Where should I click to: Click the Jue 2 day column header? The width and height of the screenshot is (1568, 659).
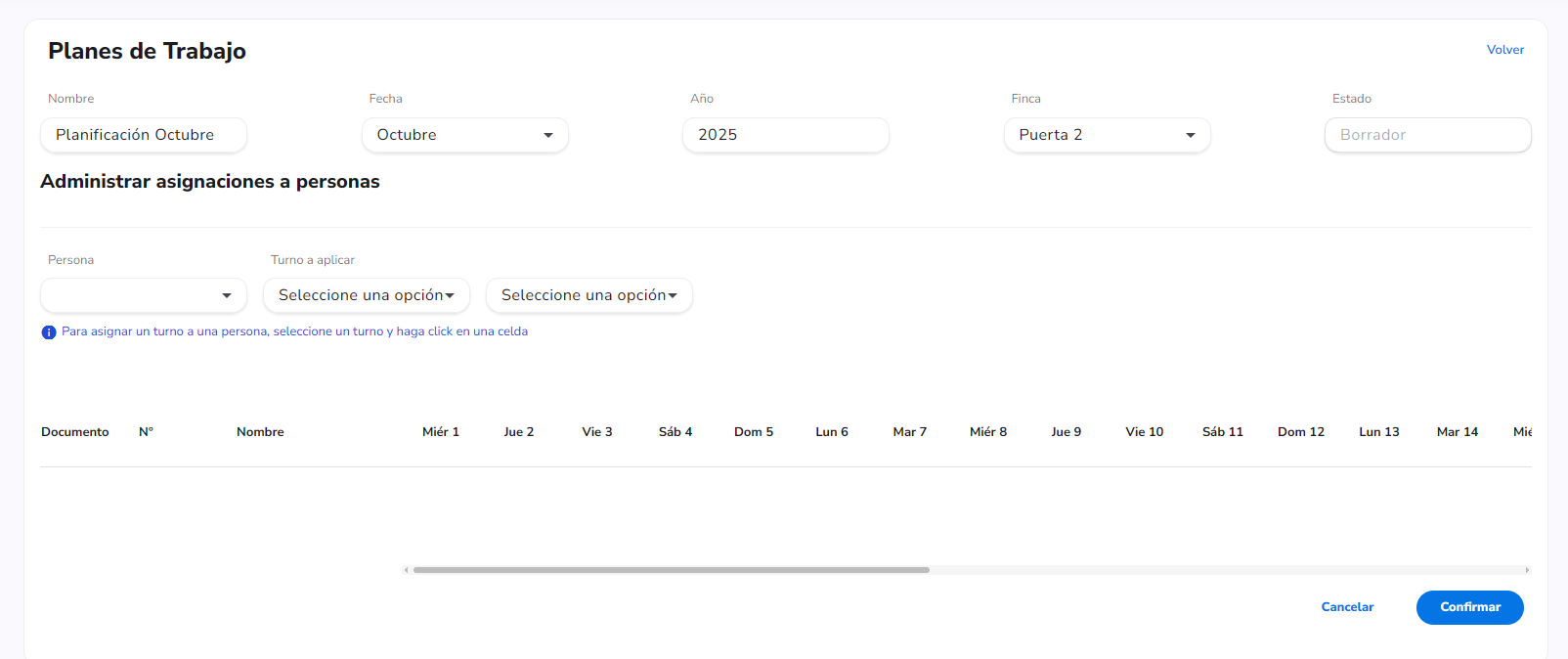519,432
